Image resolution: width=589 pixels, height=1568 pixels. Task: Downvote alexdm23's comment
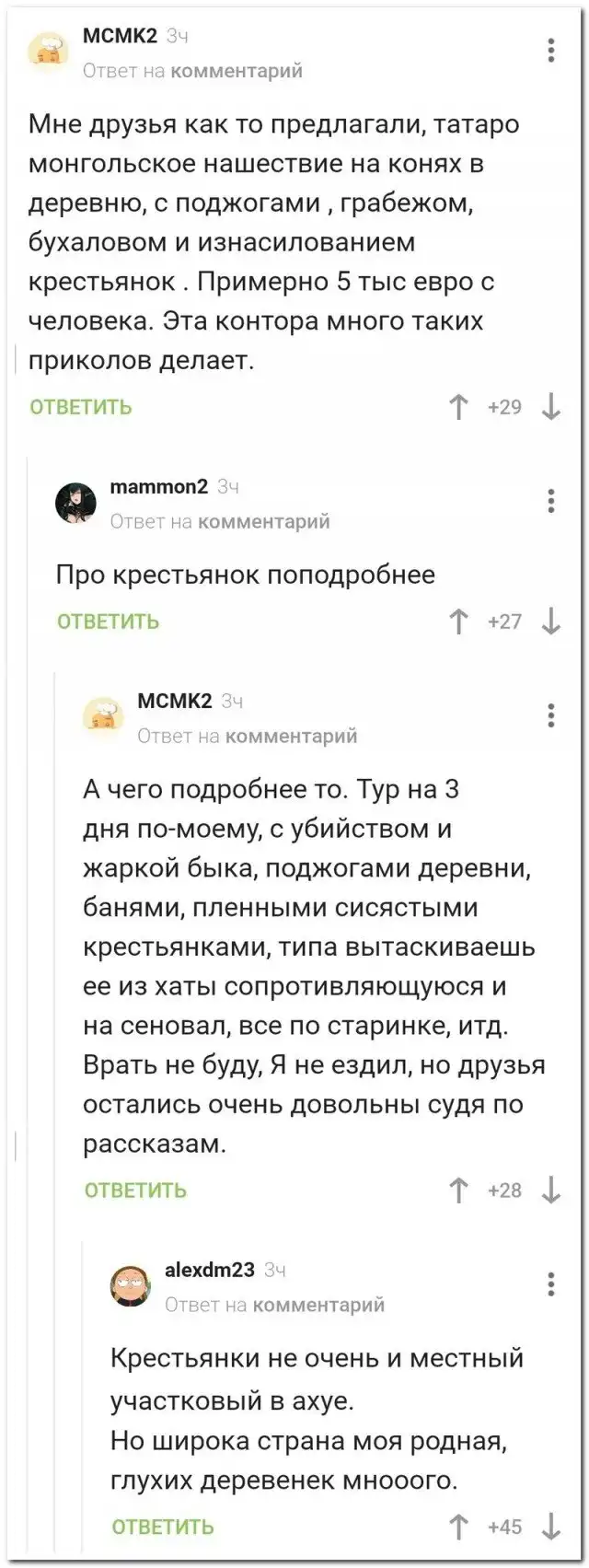(x=551, y=1527)
